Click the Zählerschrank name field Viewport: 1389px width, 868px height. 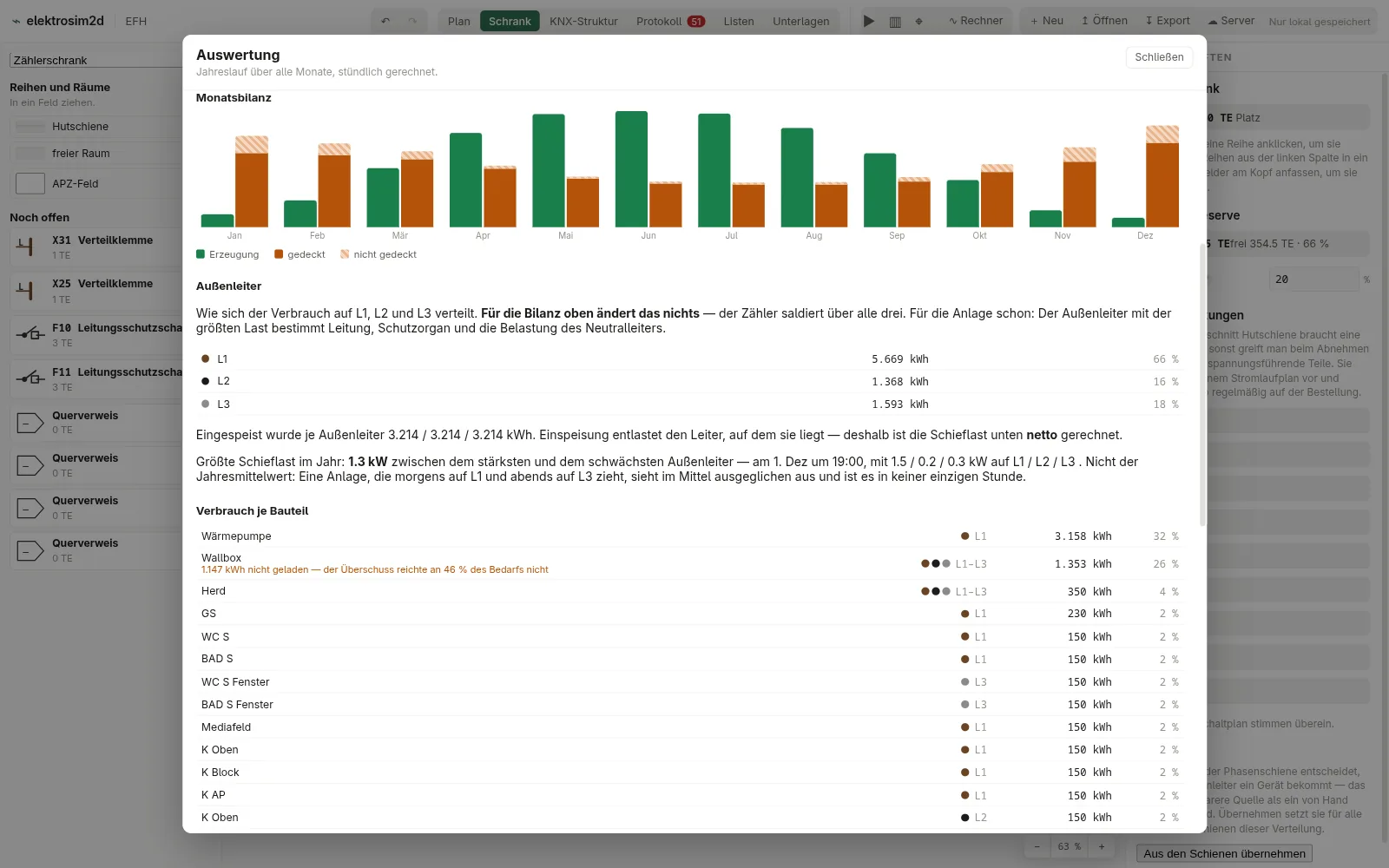pyautogui.click(x=97, y=60)
